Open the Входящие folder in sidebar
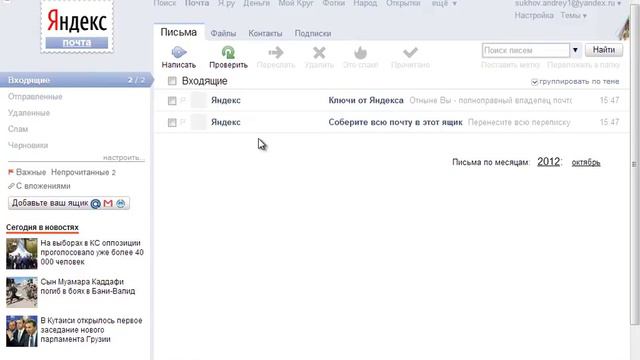Image resolution: width=640 pixels, height=360 pixels. point(76,80)
